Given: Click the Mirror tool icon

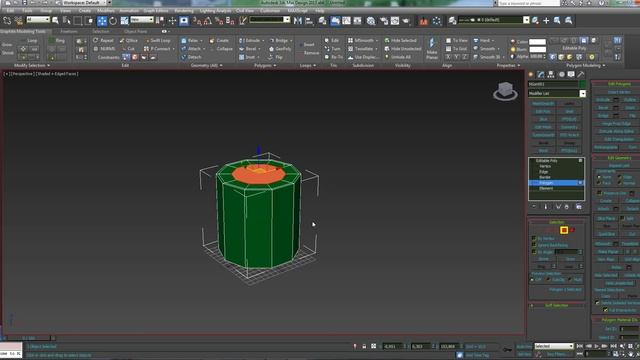Looking at the screenshot, I should coord(298,20).
